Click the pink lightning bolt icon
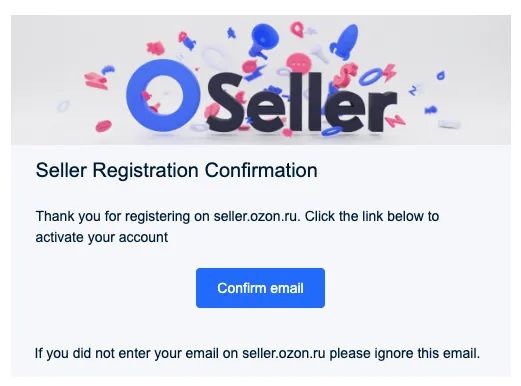 point(390,72)
